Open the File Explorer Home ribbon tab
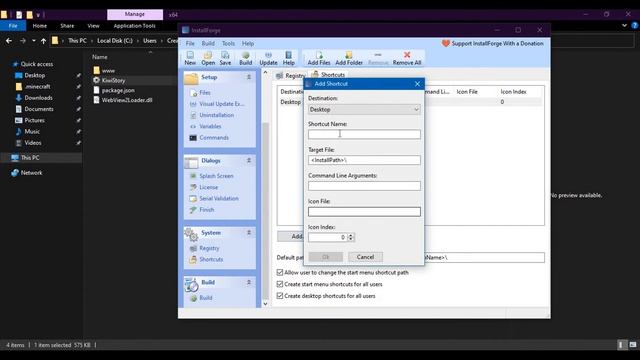640x360 pixels. (x=40, y=26)
